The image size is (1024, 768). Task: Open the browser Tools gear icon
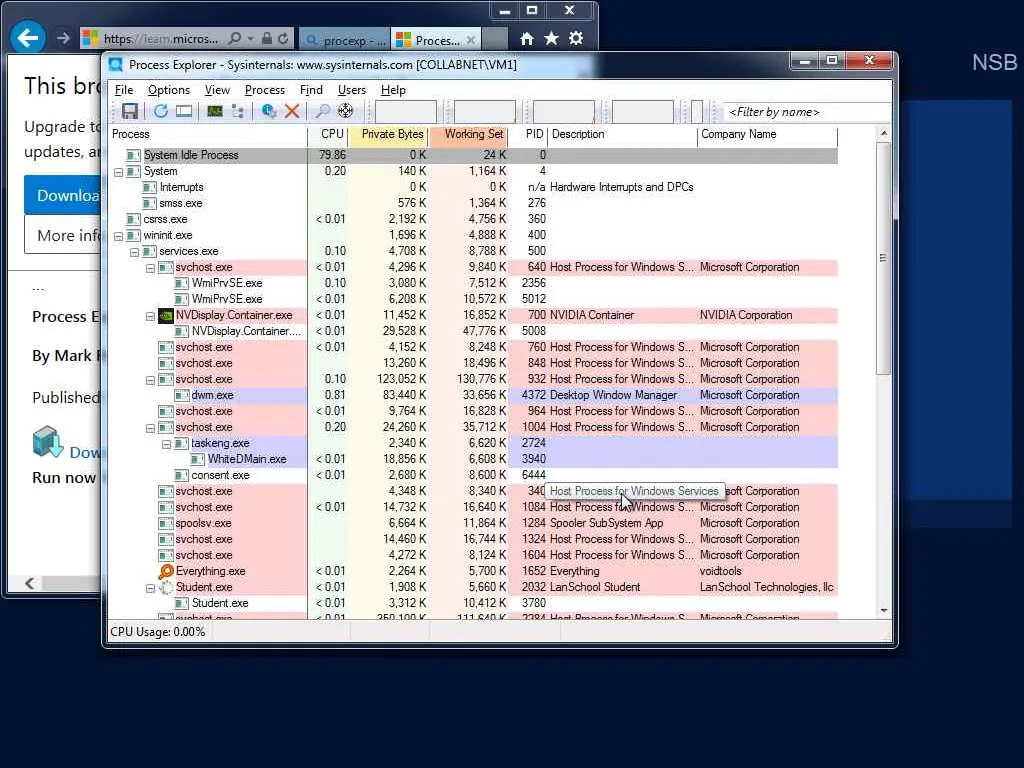coord(575,39)
